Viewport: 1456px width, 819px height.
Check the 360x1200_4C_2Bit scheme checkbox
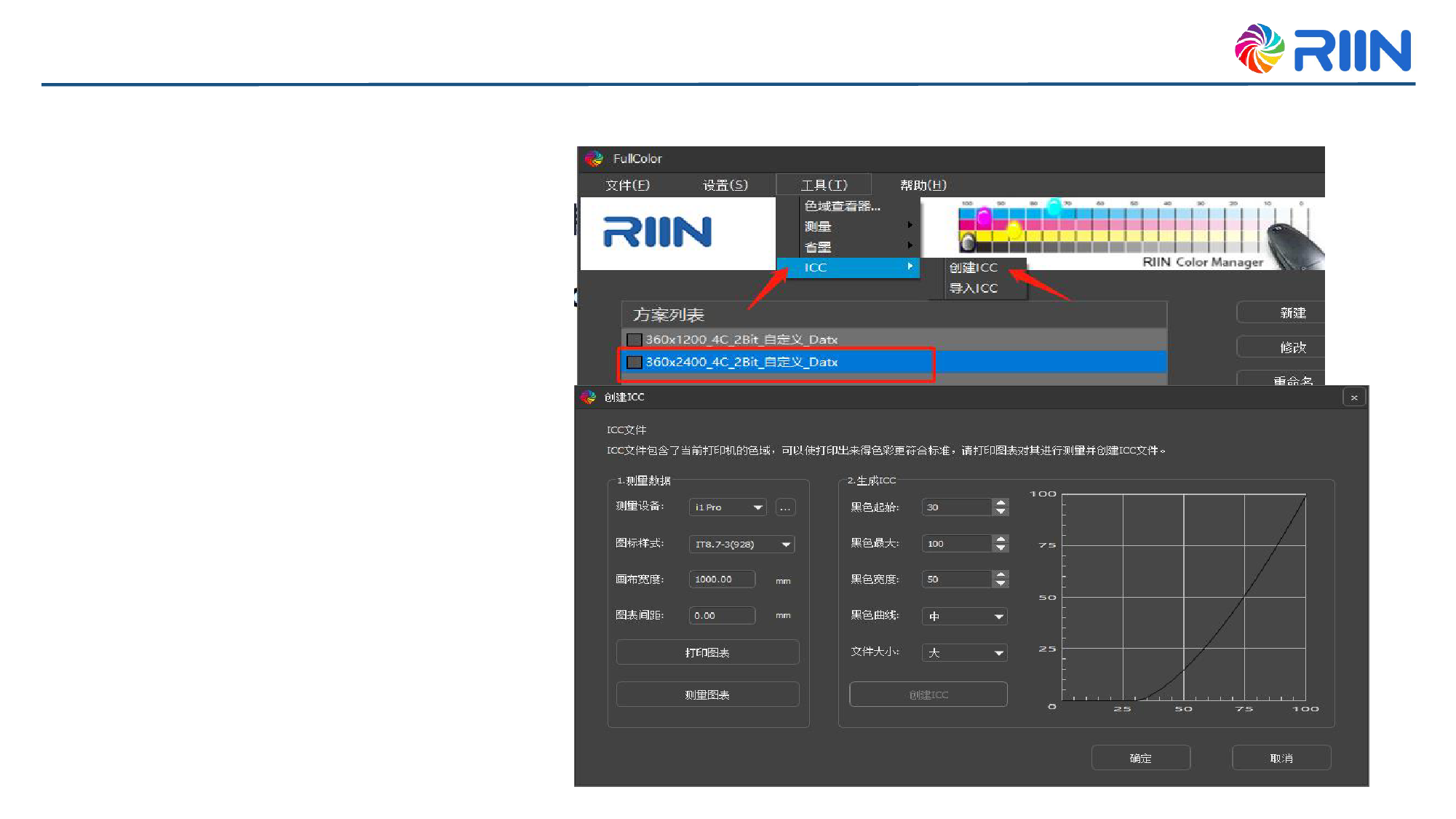point(634,340)
